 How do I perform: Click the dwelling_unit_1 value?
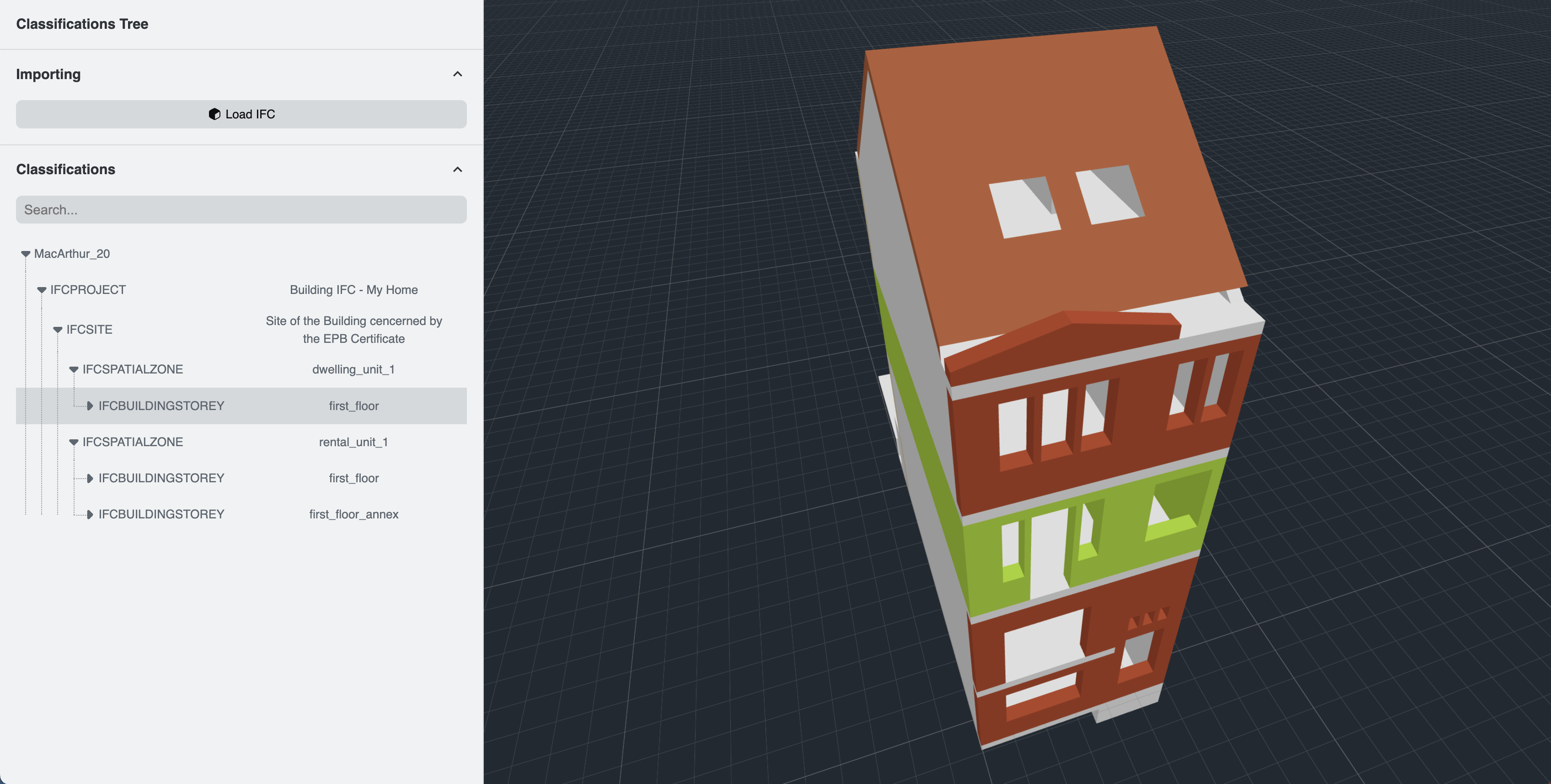(353, 369)
